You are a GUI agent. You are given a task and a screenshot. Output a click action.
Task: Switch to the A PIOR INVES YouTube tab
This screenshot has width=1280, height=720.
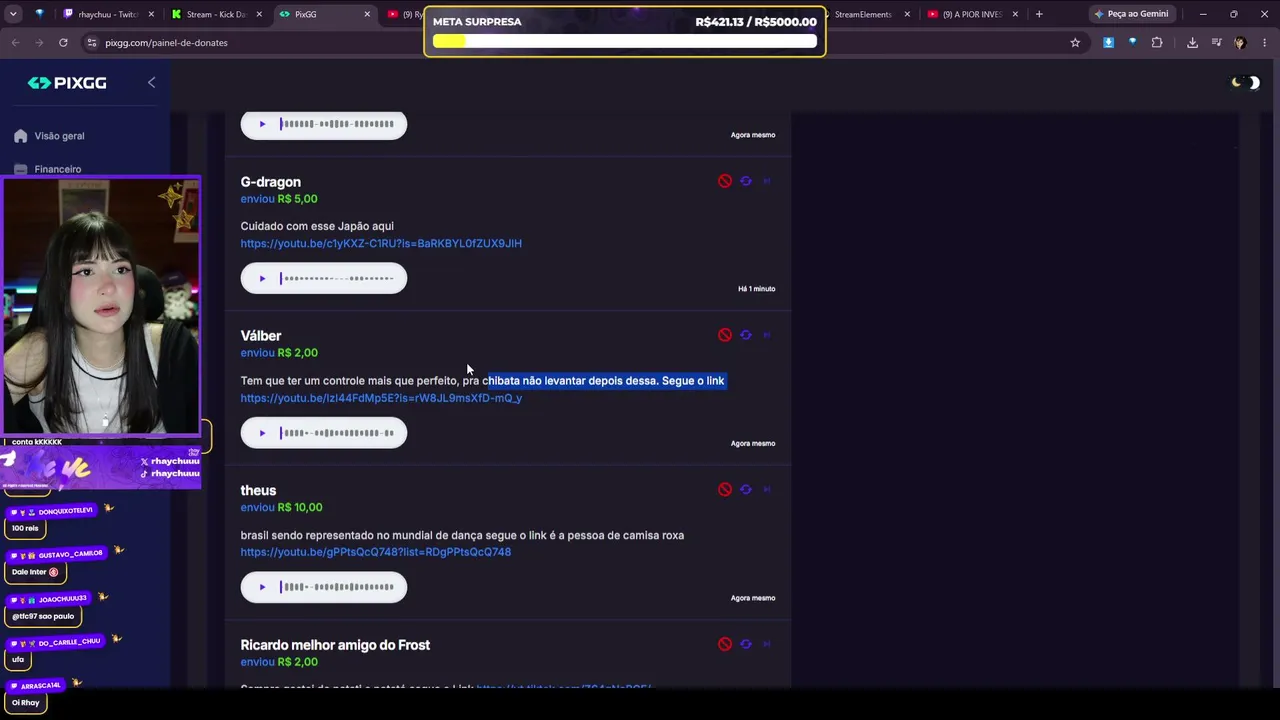tap(972, 14)
